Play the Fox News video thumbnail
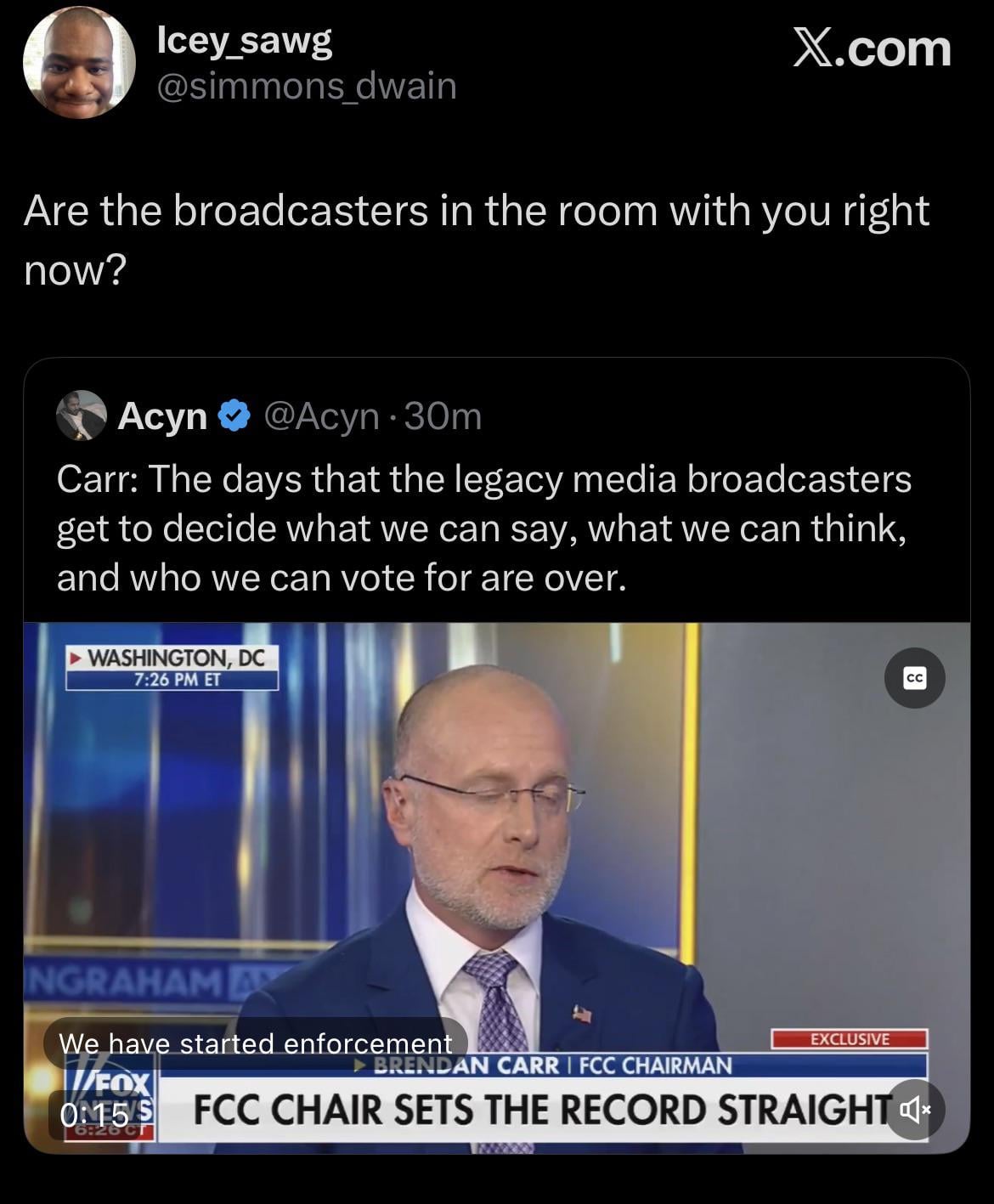The image size is (994, 1204). [x=496, y=850]
